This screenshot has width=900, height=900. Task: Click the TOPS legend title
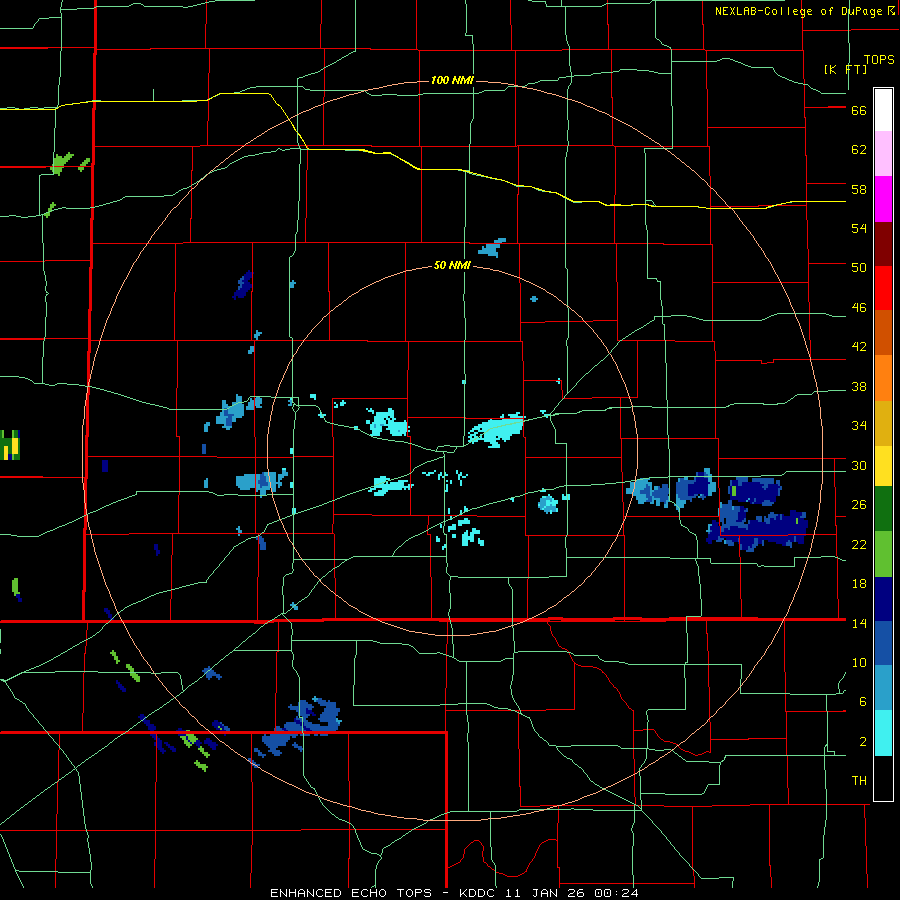click(879, 60)
